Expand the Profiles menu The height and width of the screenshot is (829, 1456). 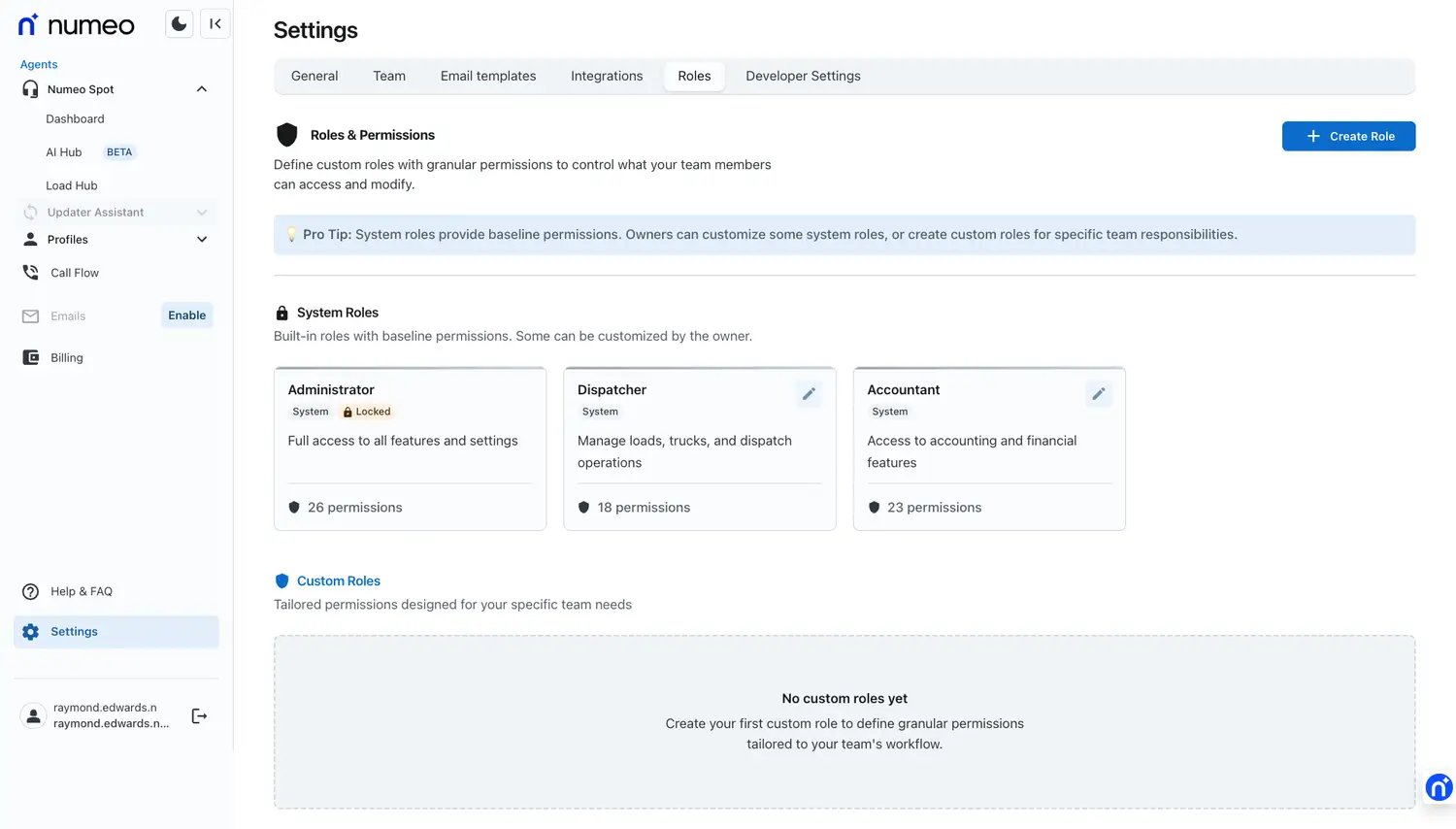pyautogui.click(x=202, y=240)
